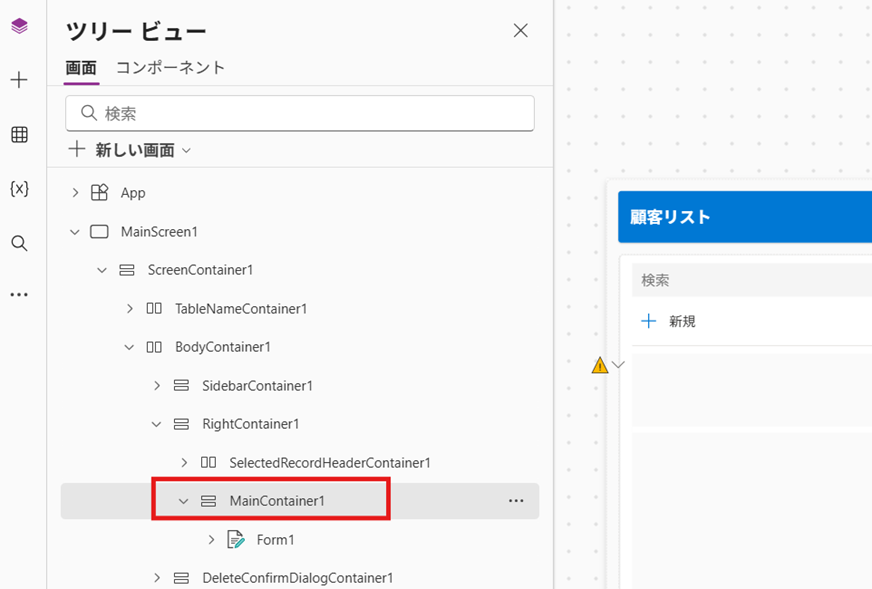The height and width of the screenshot is (589, 872).
Task: Click the 新規 button in canvas
Action: (x=669, y=321)
